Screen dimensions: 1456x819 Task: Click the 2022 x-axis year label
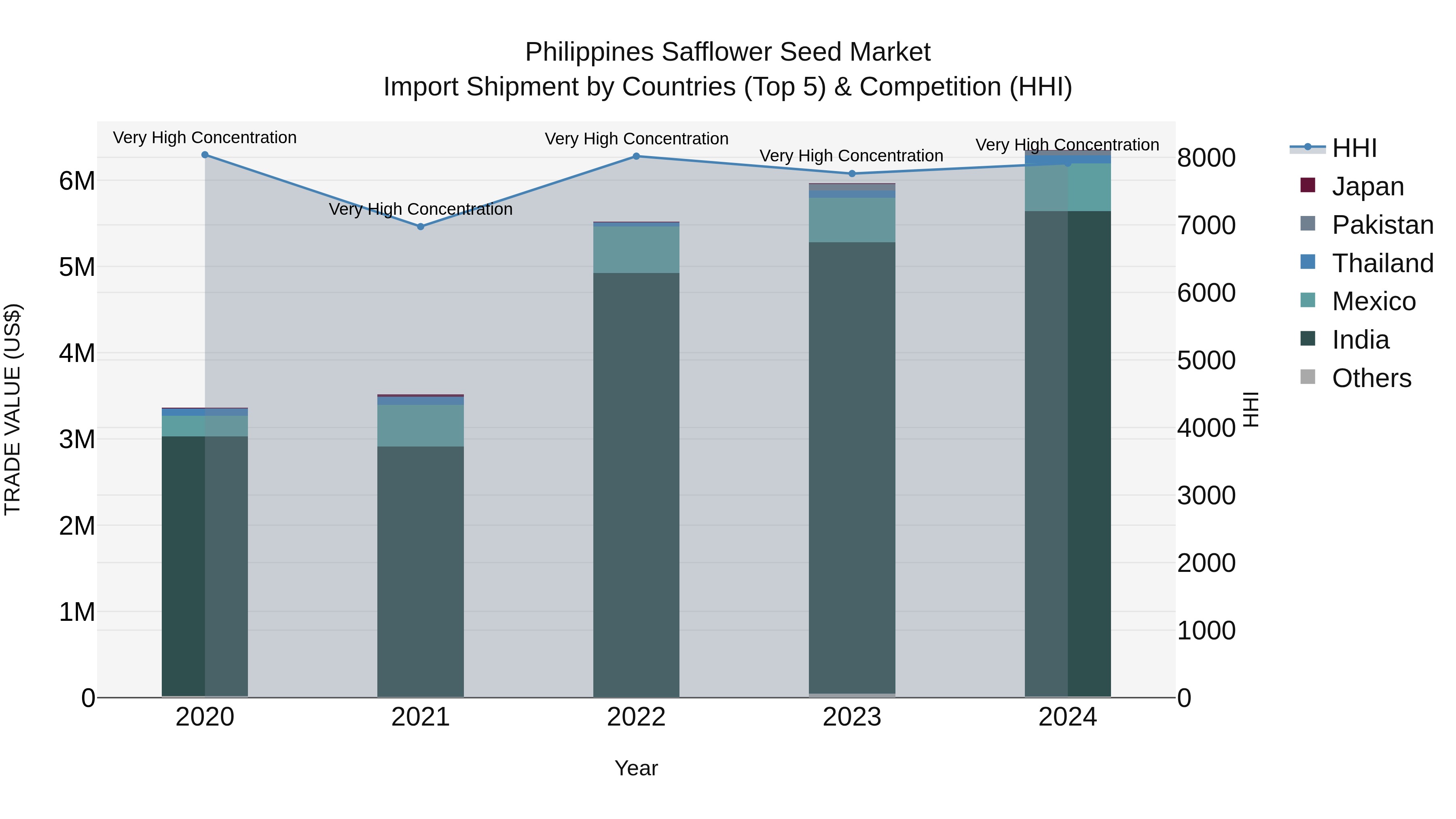(x=637, y=717)
